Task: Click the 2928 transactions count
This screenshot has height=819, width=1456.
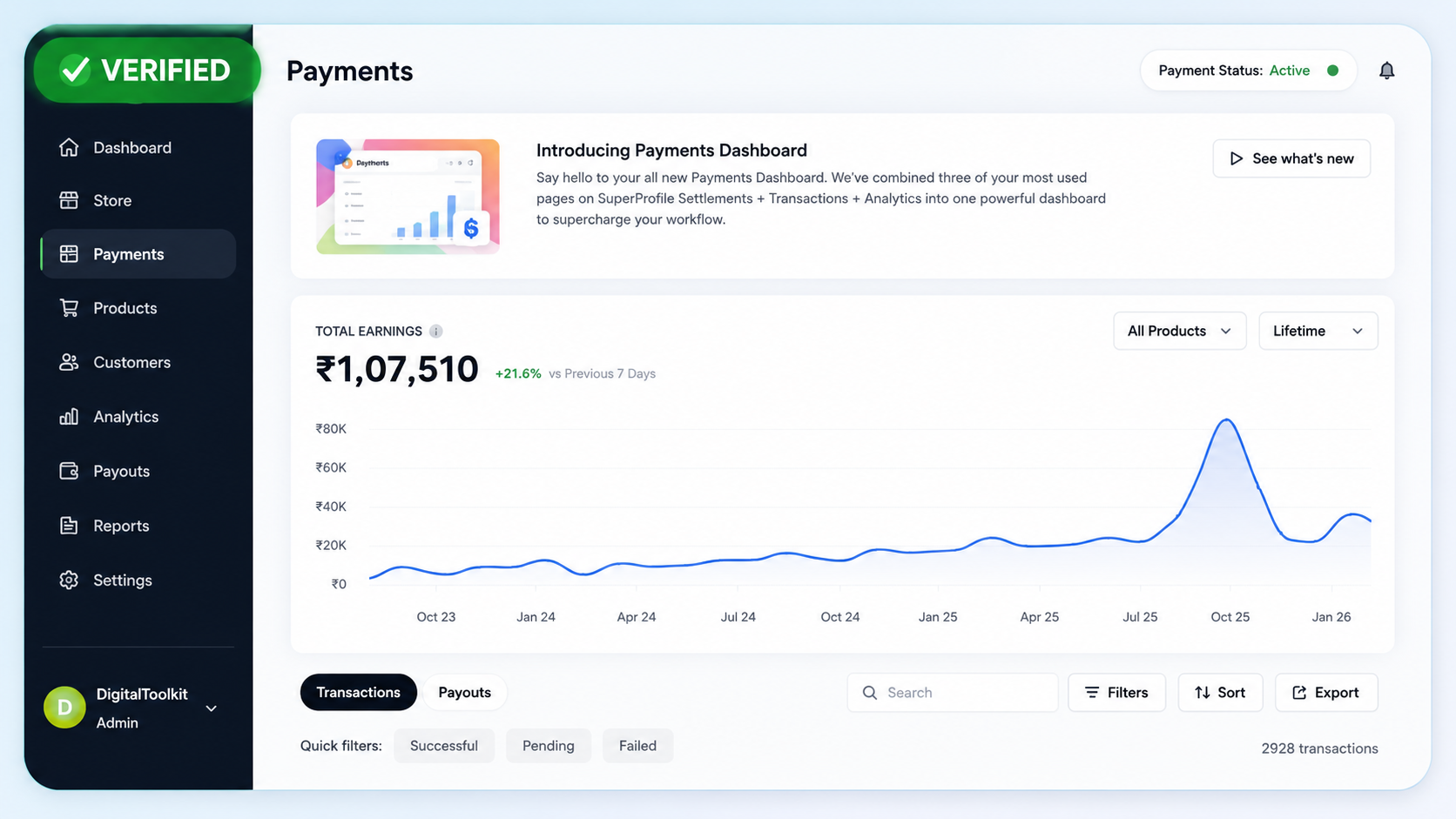Action: [x=1319, y=749]
